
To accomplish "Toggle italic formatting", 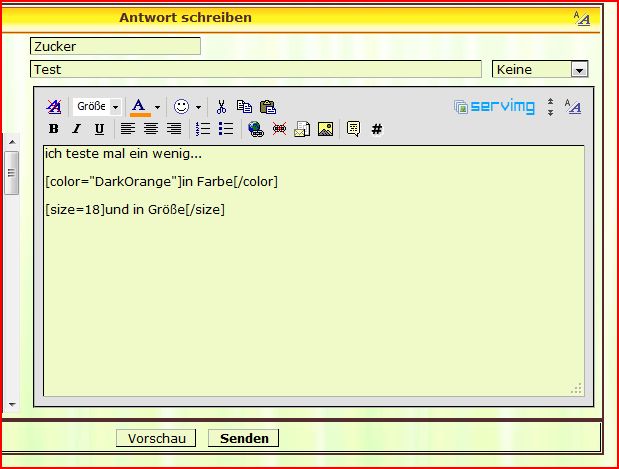I will 77,129.
